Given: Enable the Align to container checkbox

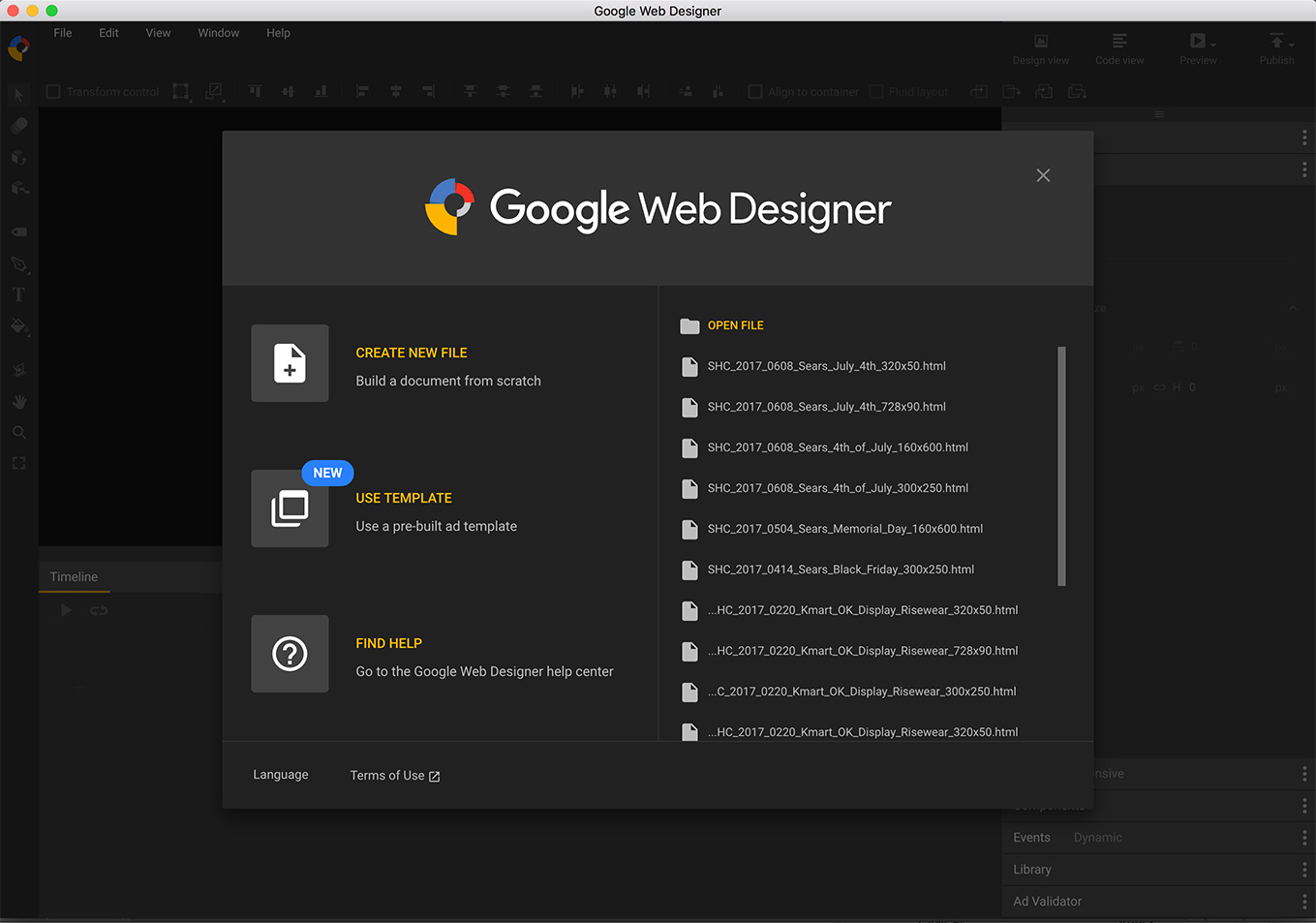Looking at the screenshot, I should pos(755,91).
